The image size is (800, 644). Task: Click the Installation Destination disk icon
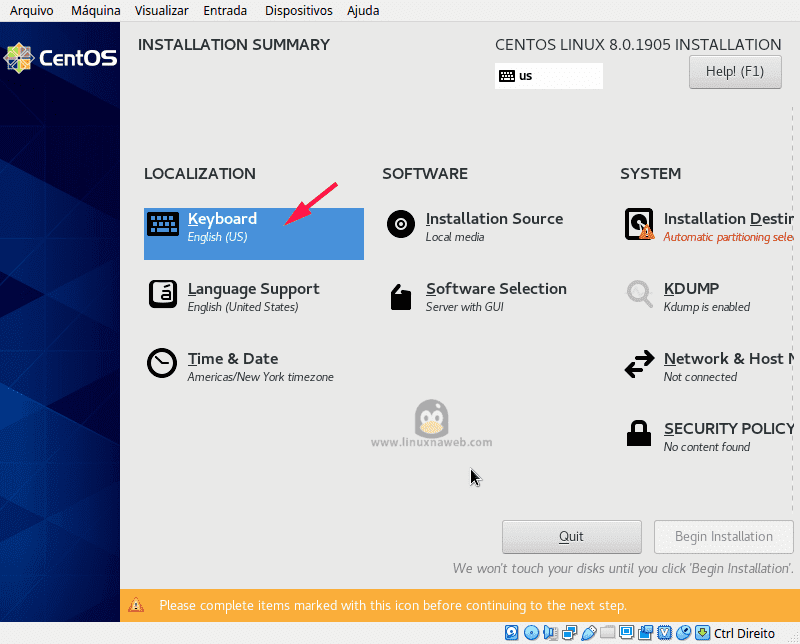(x=639, y=224)
